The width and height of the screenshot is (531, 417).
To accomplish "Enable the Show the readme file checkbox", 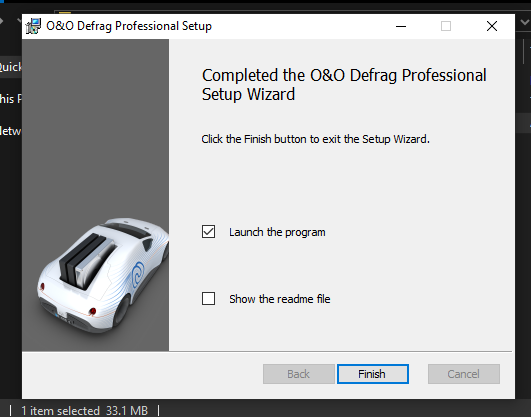I will pos(208,298).
